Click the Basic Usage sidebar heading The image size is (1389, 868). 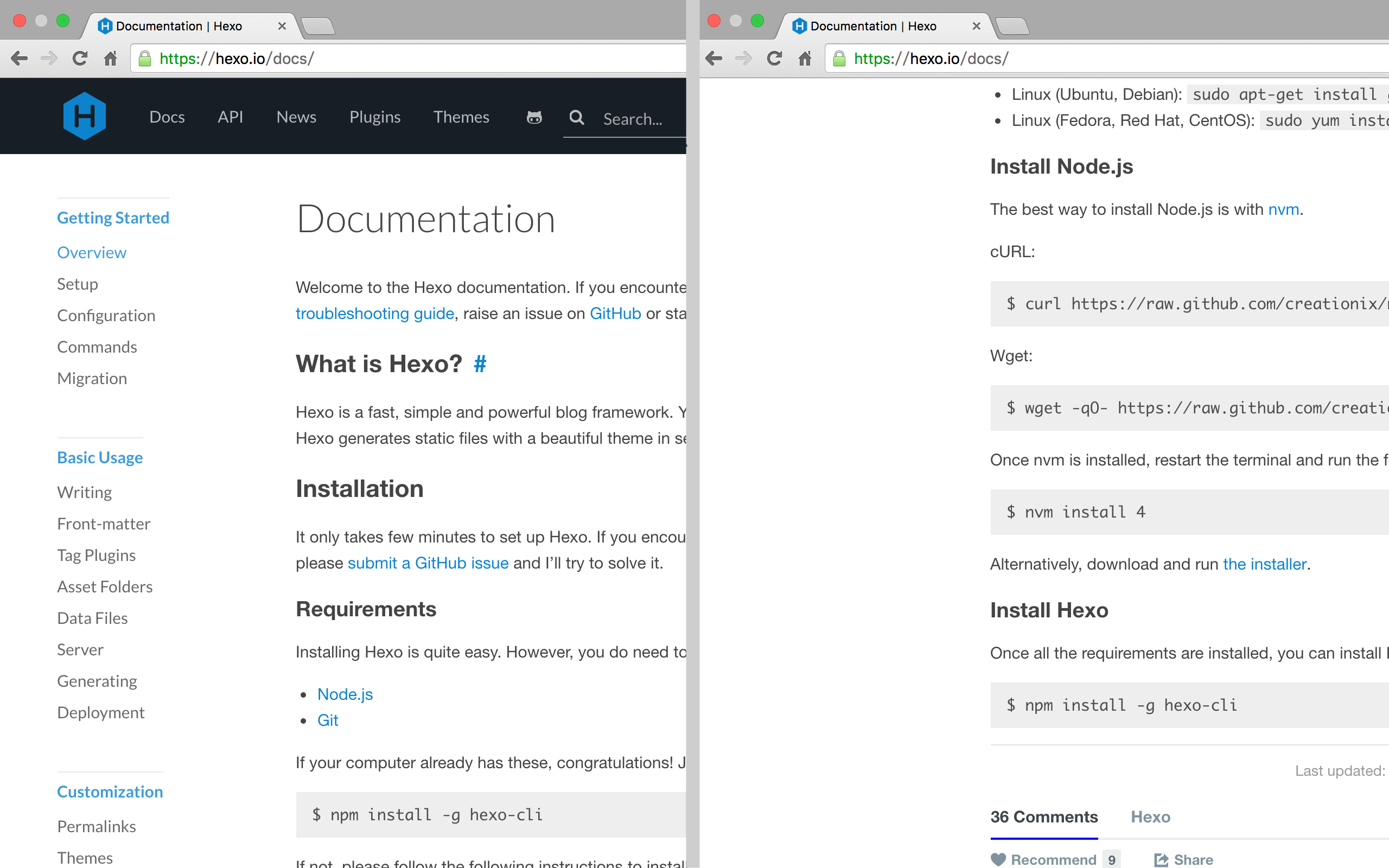(100, 458)
